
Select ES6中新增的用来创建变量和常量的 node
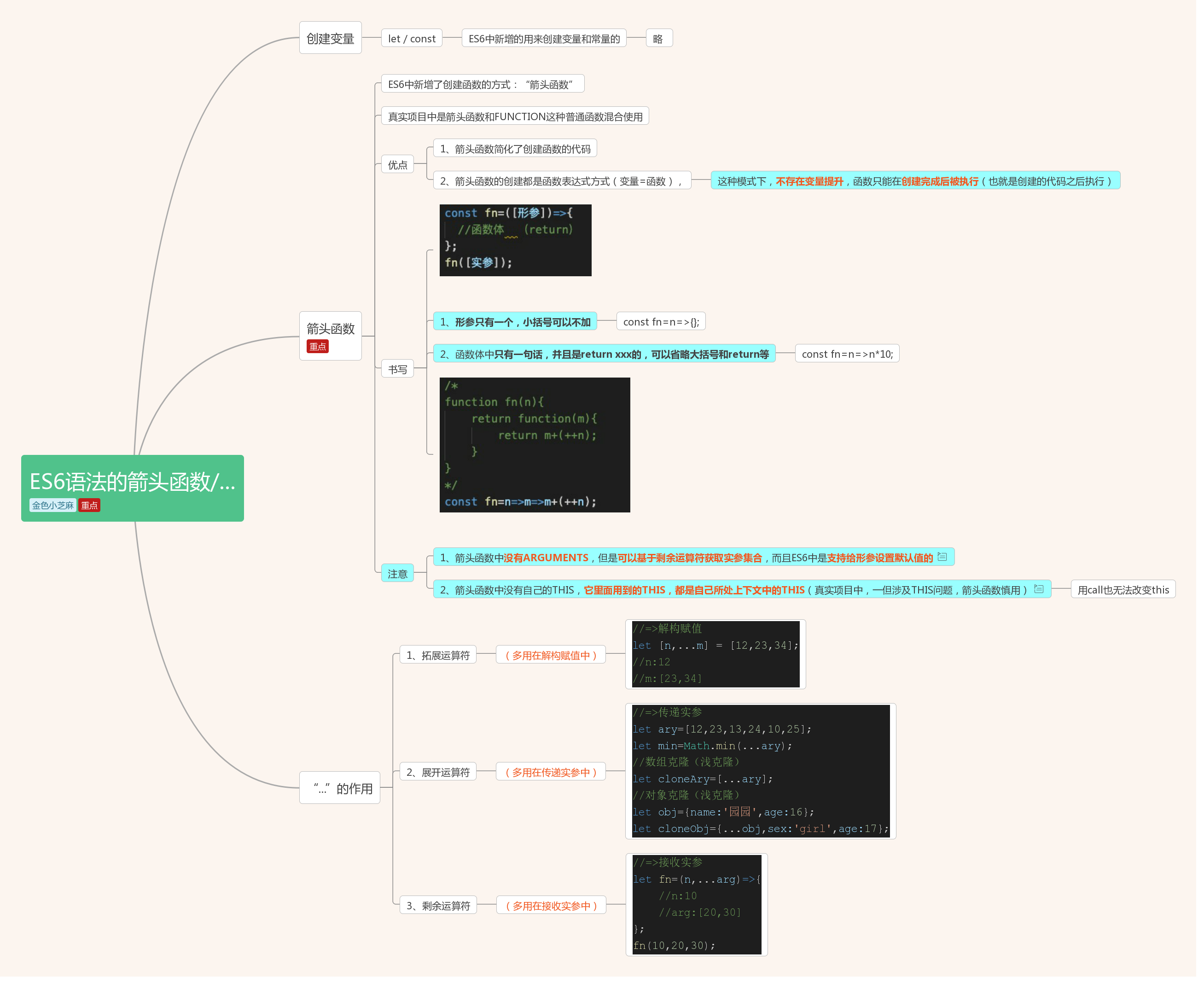(547, 39)
